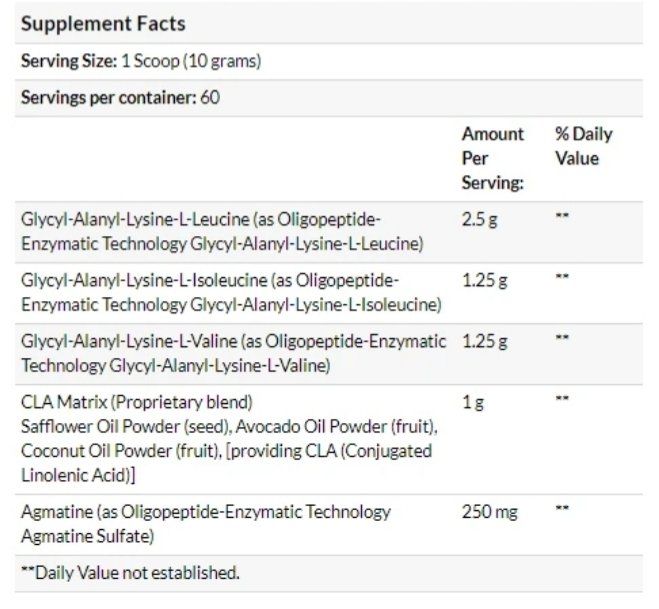
Task: Click the daily value asterisks in the CLA Matrix row
Action: pyautogui.click(x=562, y=400)
